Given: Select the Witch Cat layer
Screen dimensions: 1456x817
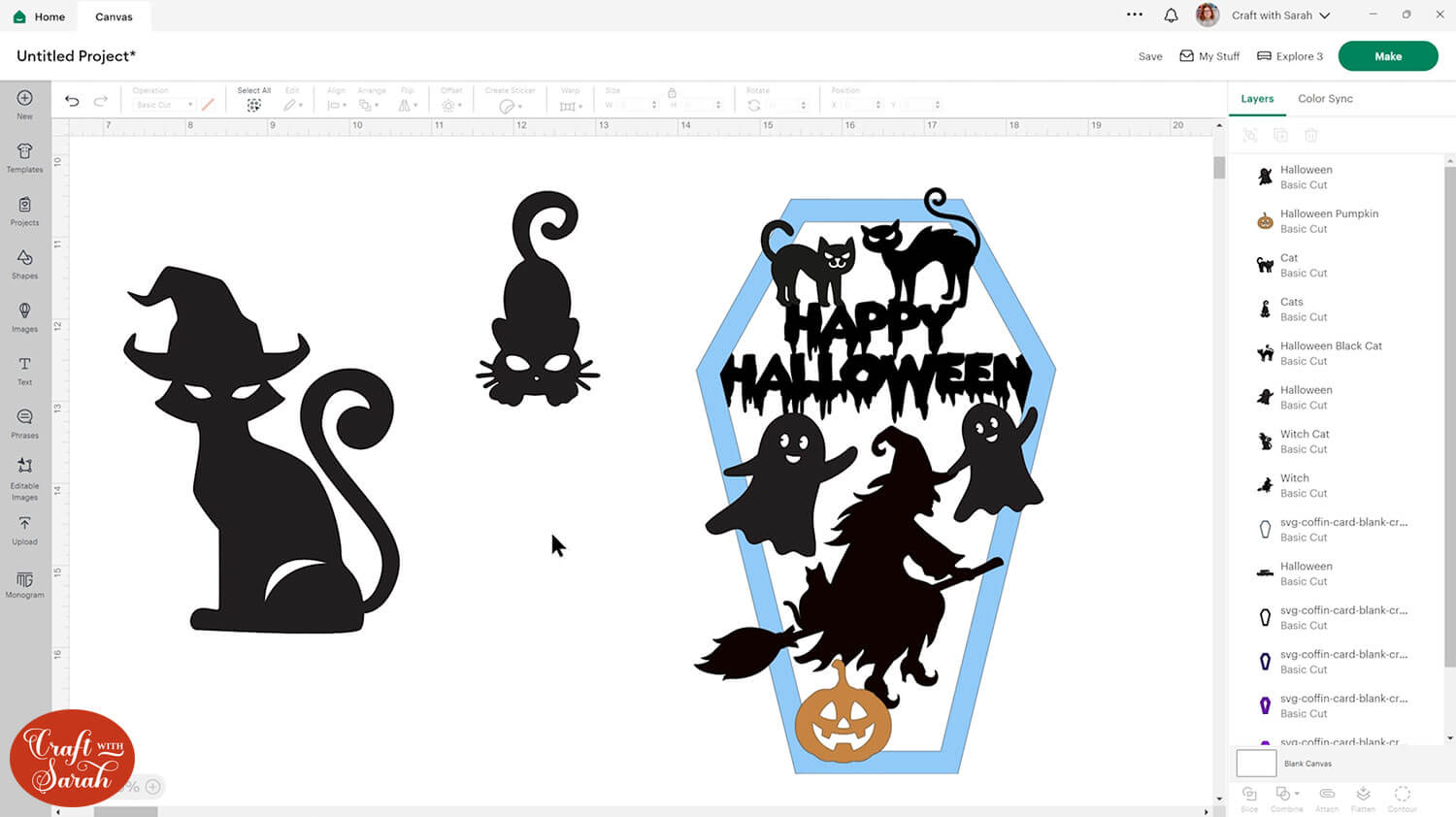Looking at the screenshot, I should click(x=1304, y=441).
